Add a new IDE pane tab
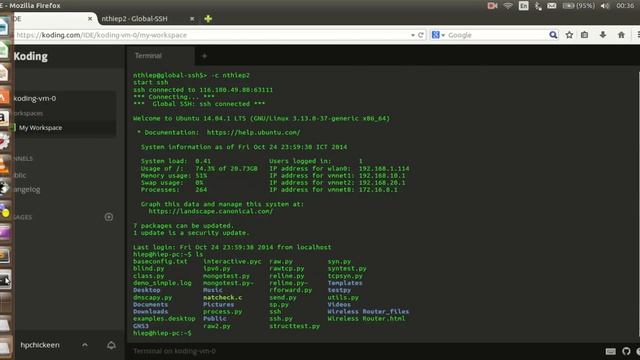The width and height of the screenshot is (640, 360). [x=204, y=56]
